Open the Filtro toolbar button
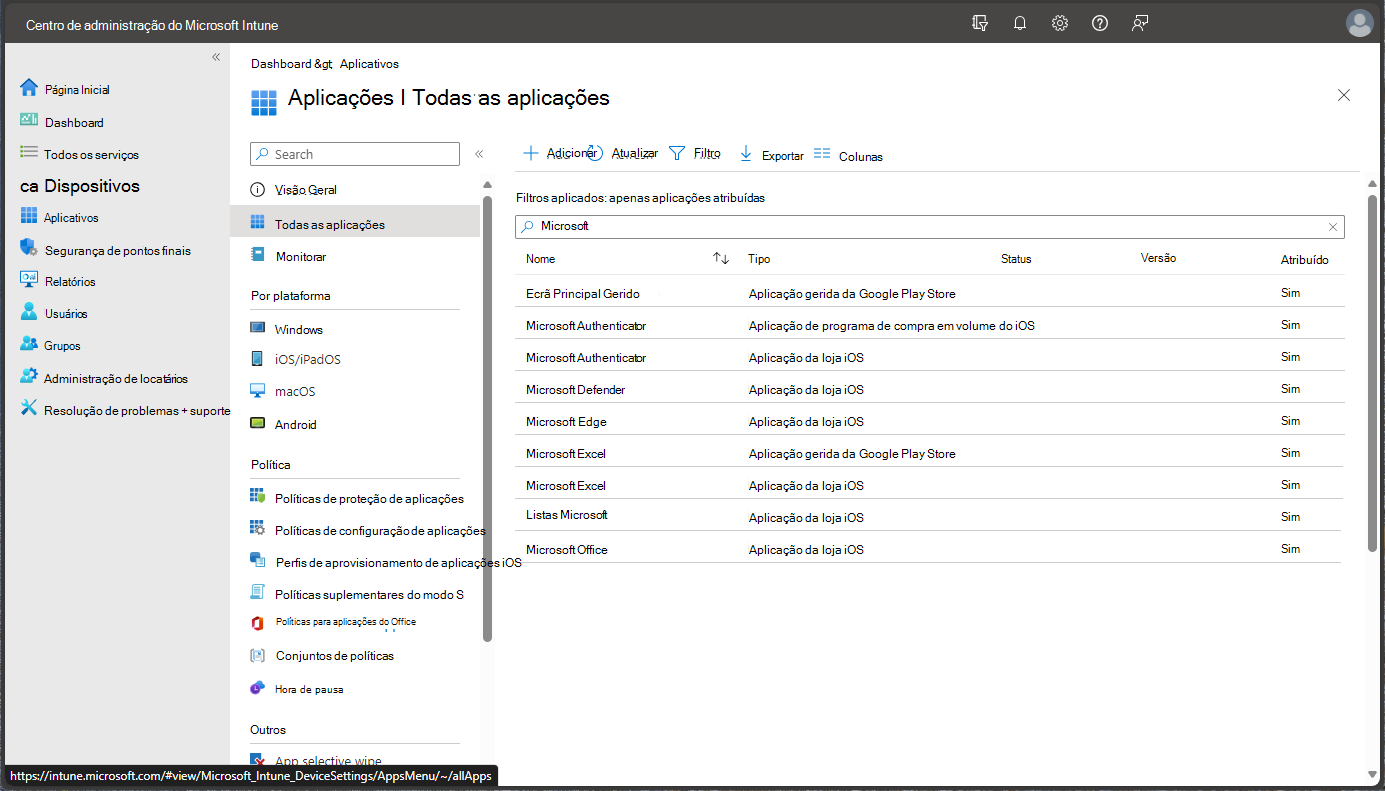The image size is (1385, 791). (x=695, y=153)
